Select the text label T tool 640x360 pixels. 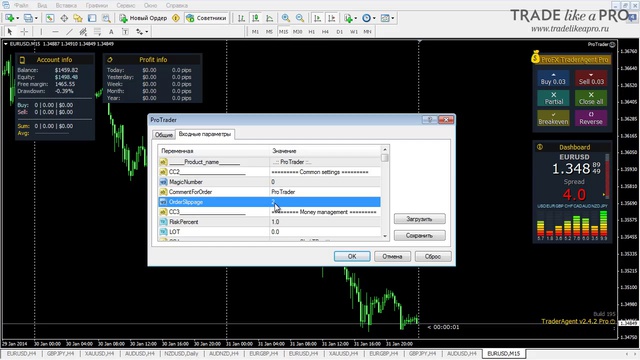(125, 31)
